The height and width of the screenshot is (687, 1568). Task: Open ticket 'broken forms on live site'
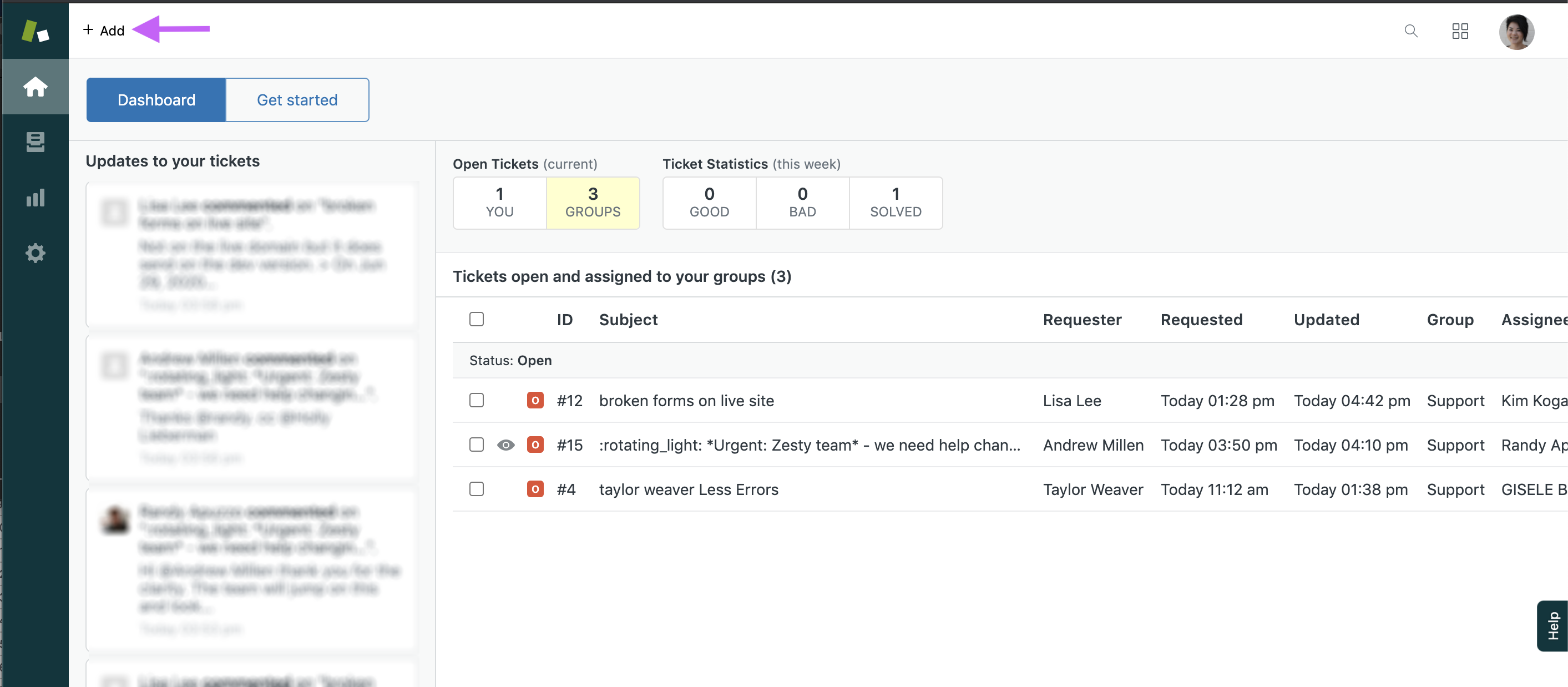[x=686, y=401]
